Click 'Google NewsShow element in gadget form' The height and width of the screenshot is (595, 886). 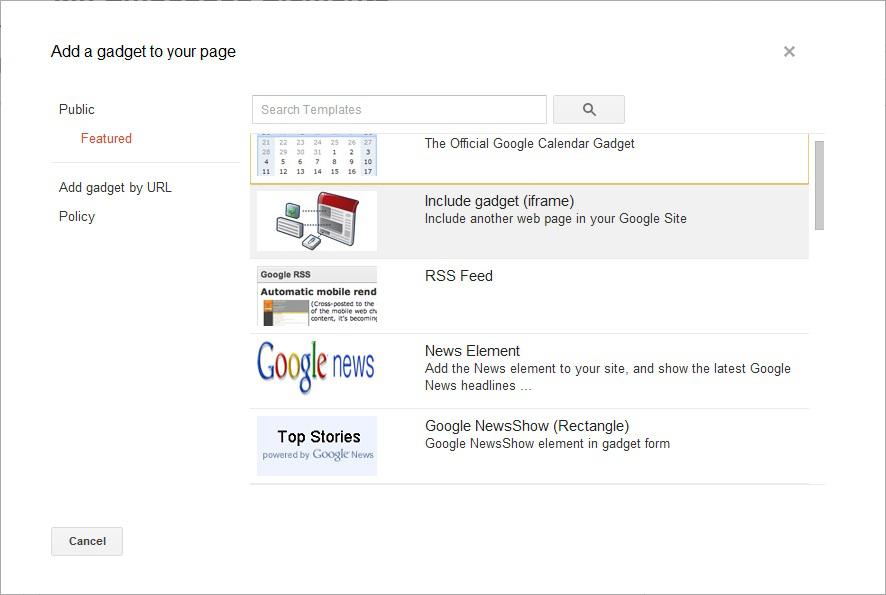click(x=548, y=444)
